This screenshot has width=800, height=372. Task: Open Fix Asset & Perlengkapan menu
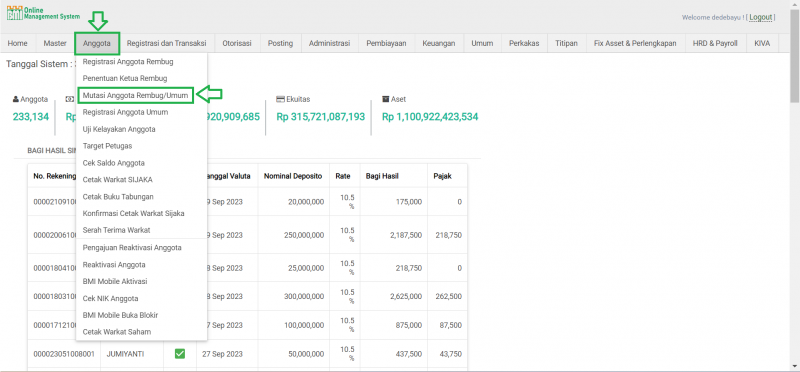636,43
